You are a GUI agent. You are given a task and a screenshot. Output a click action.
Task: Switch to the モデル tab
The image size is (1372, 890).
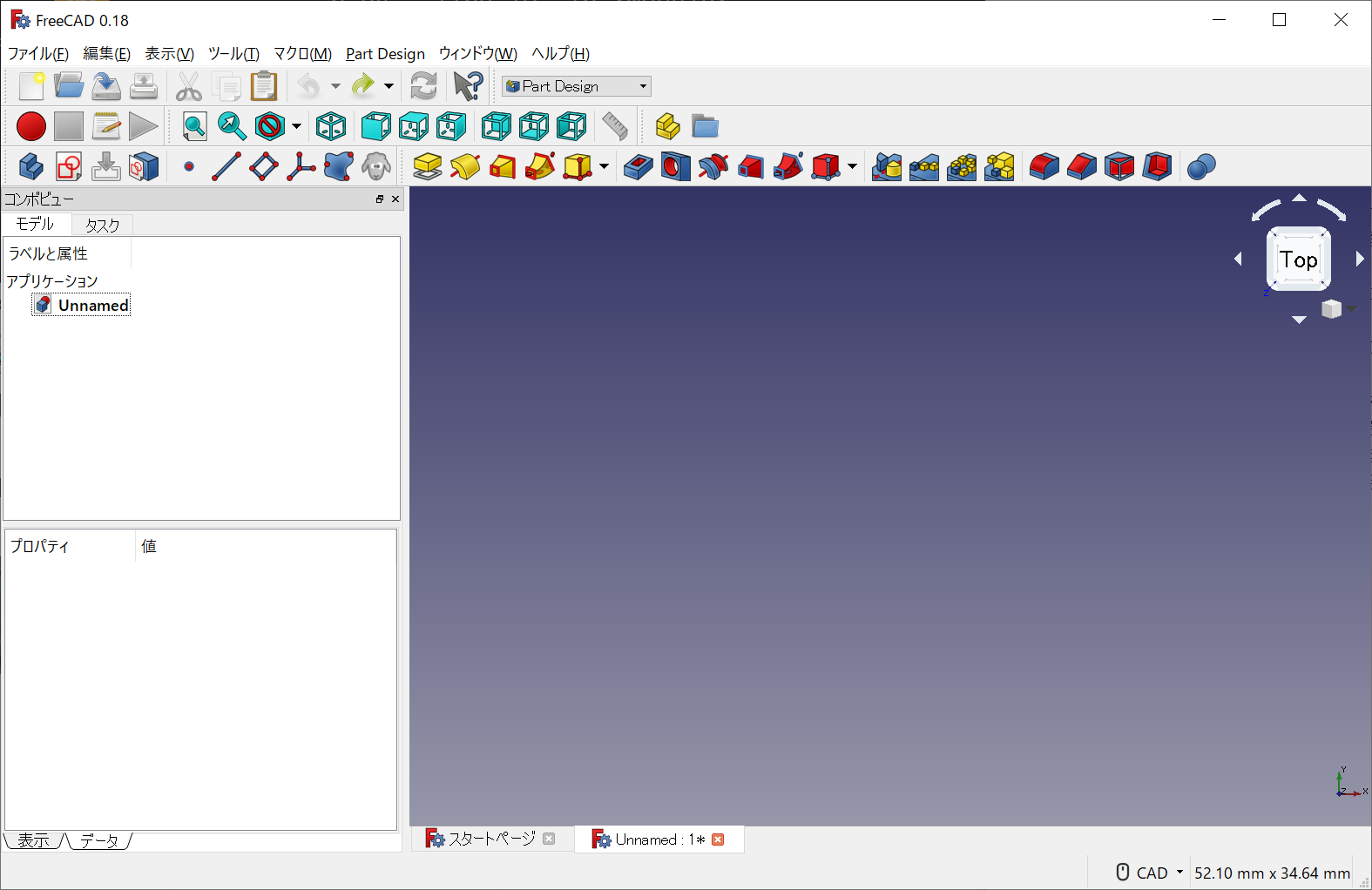click(x=35, y=225)
